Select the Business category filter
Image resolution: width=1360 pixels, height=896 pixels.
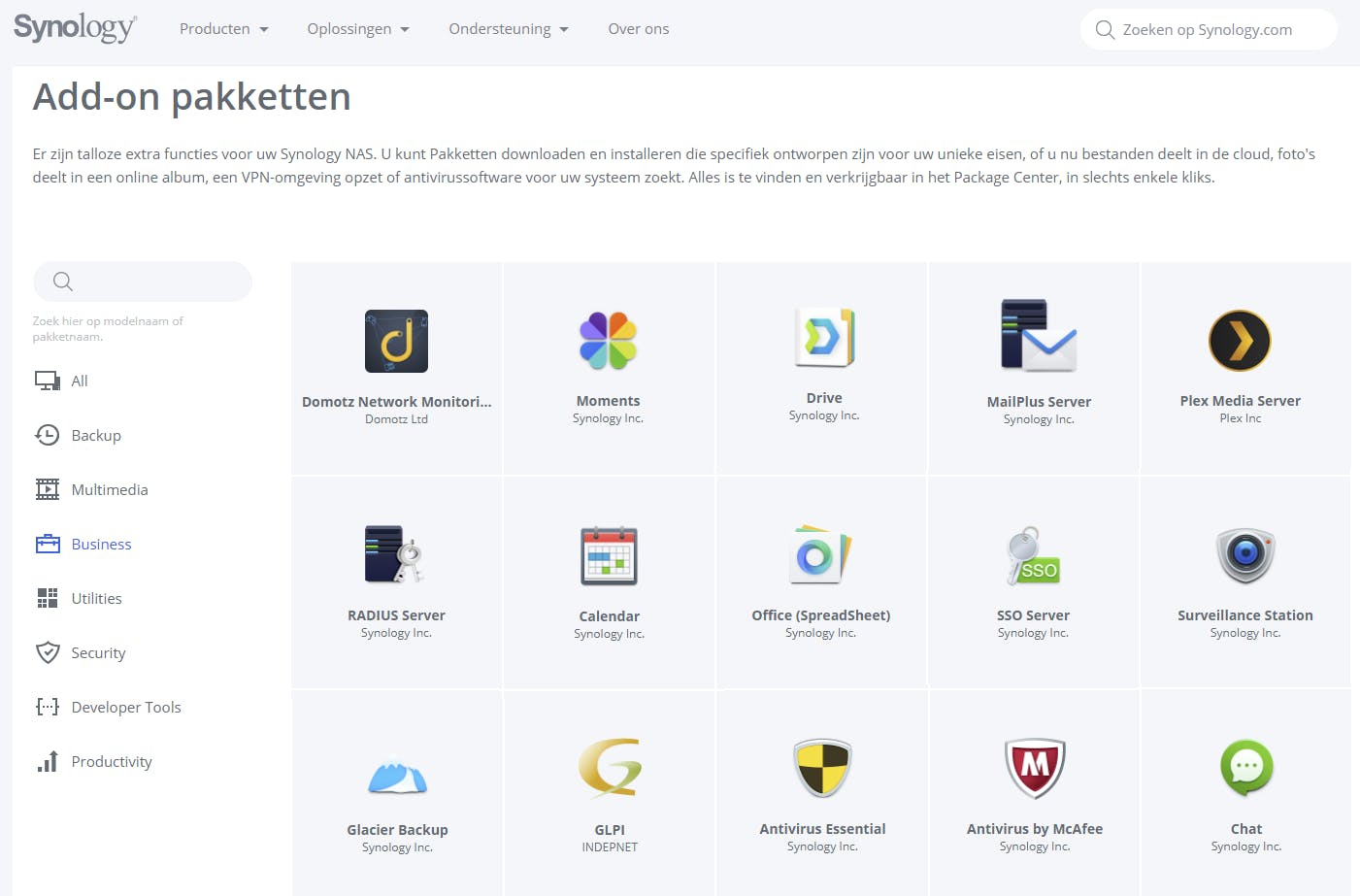coord(101,544)
